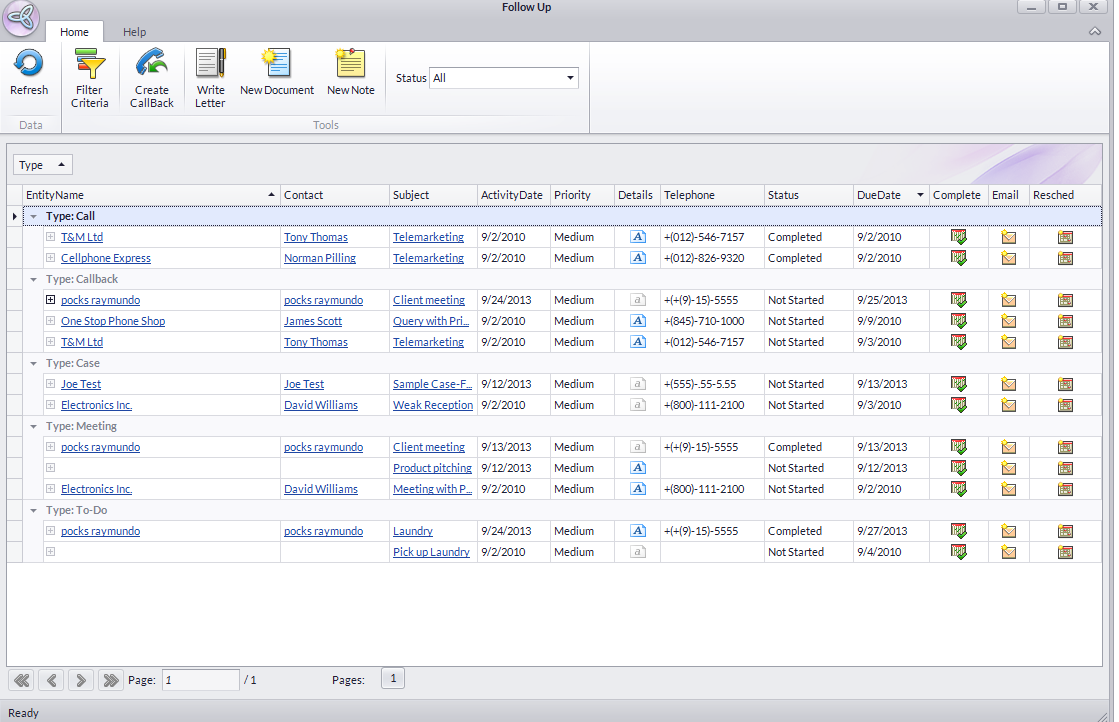Select the Home ribbon tab
The width and height of the screenshot is (1119, 722).
click(74, 32)
